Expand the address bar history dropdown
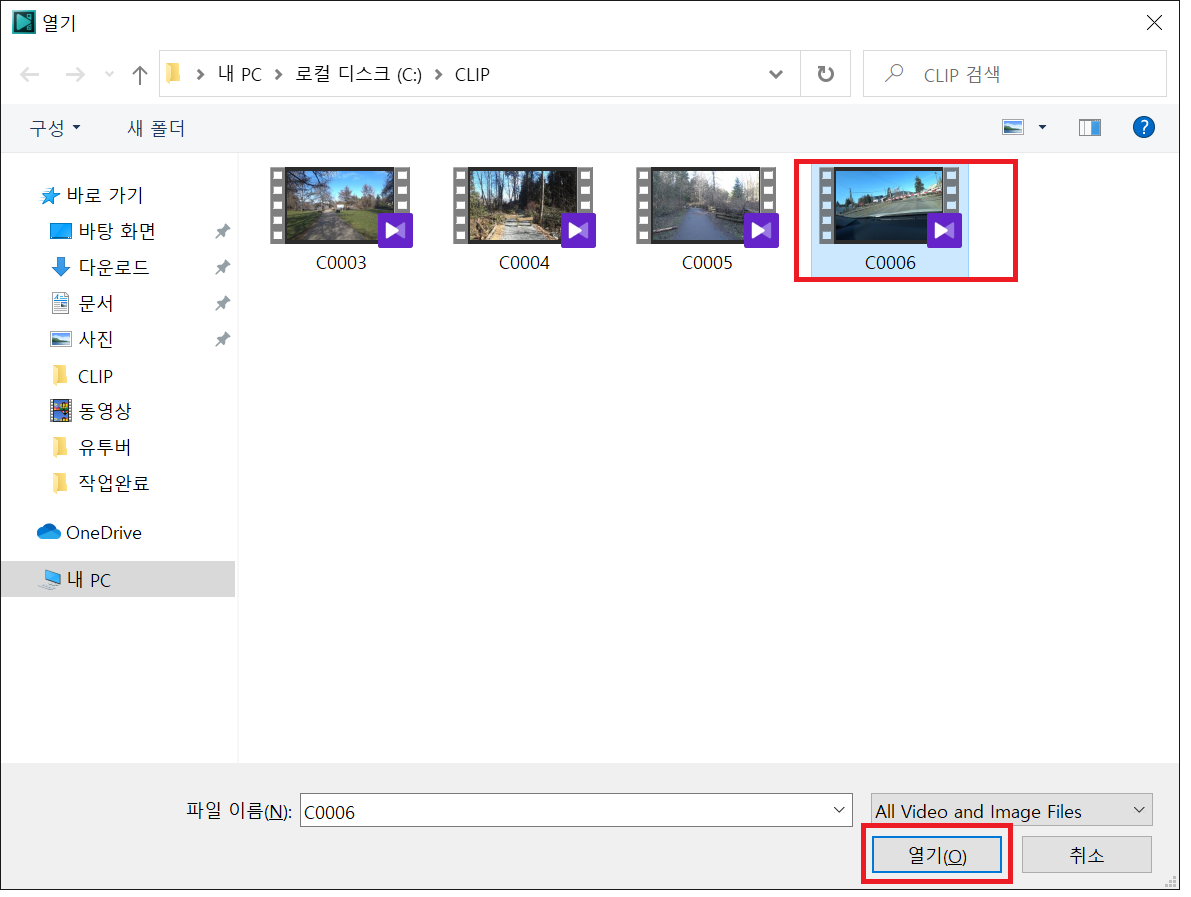 pyautogui.click(x=776, y=75)
